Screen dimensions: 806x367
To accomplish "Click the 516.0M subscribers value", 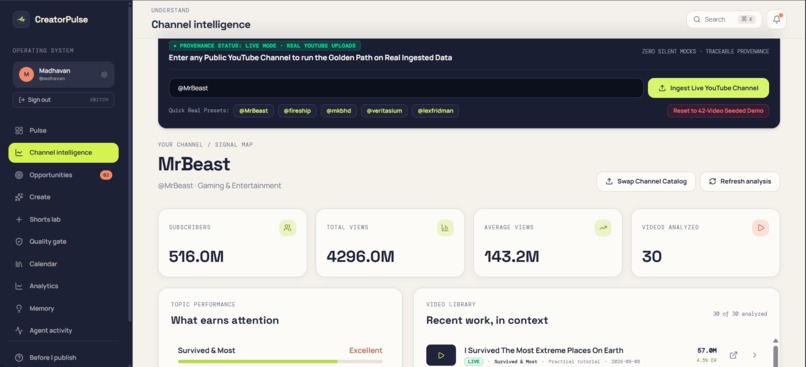I will pos(196,256).
